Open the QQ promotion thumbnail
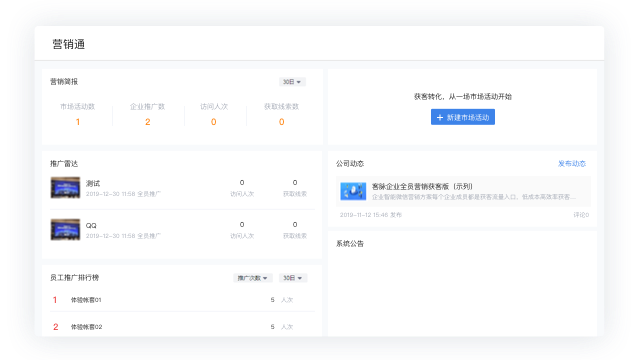Image resolution: width=640 pixels, height=360 pixels. pos(65,229)
